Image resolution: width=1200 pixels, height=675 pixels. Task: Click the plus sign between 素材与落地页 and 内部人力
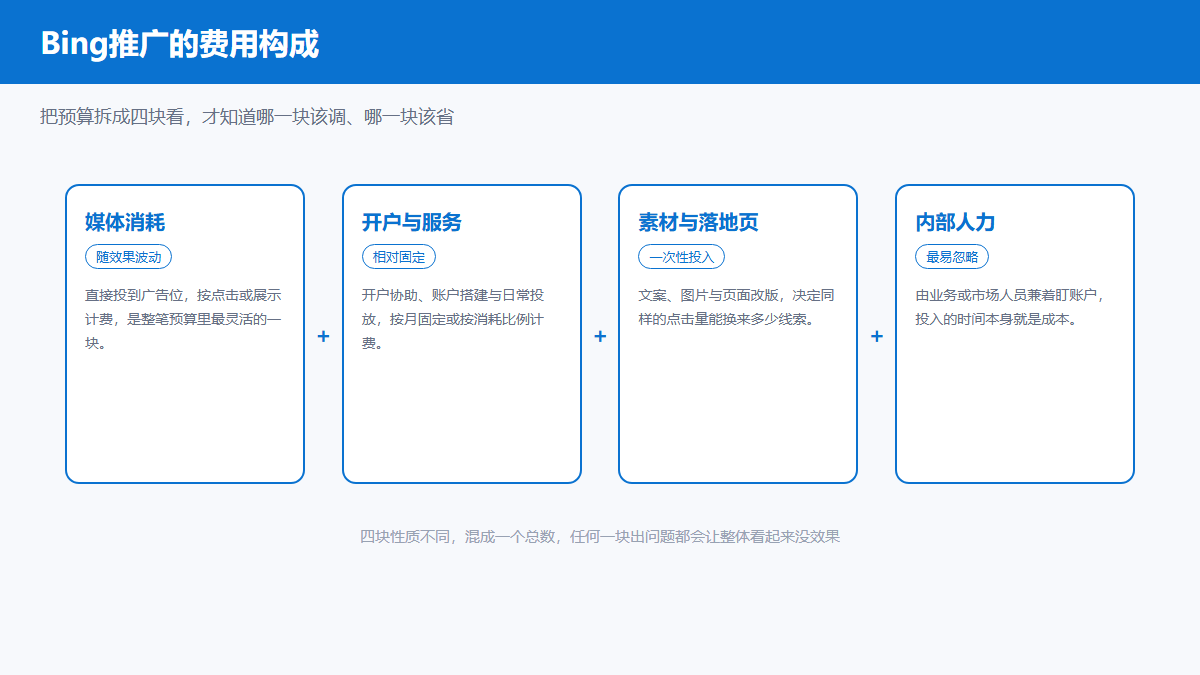point(877,336)
